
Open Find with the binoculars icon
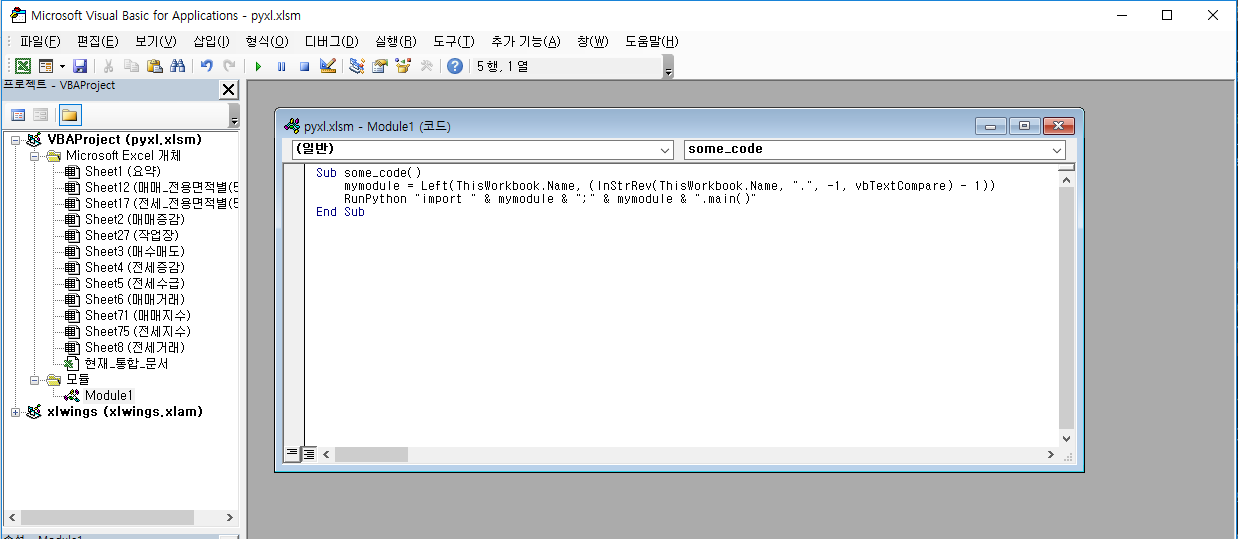pos(178,66)
